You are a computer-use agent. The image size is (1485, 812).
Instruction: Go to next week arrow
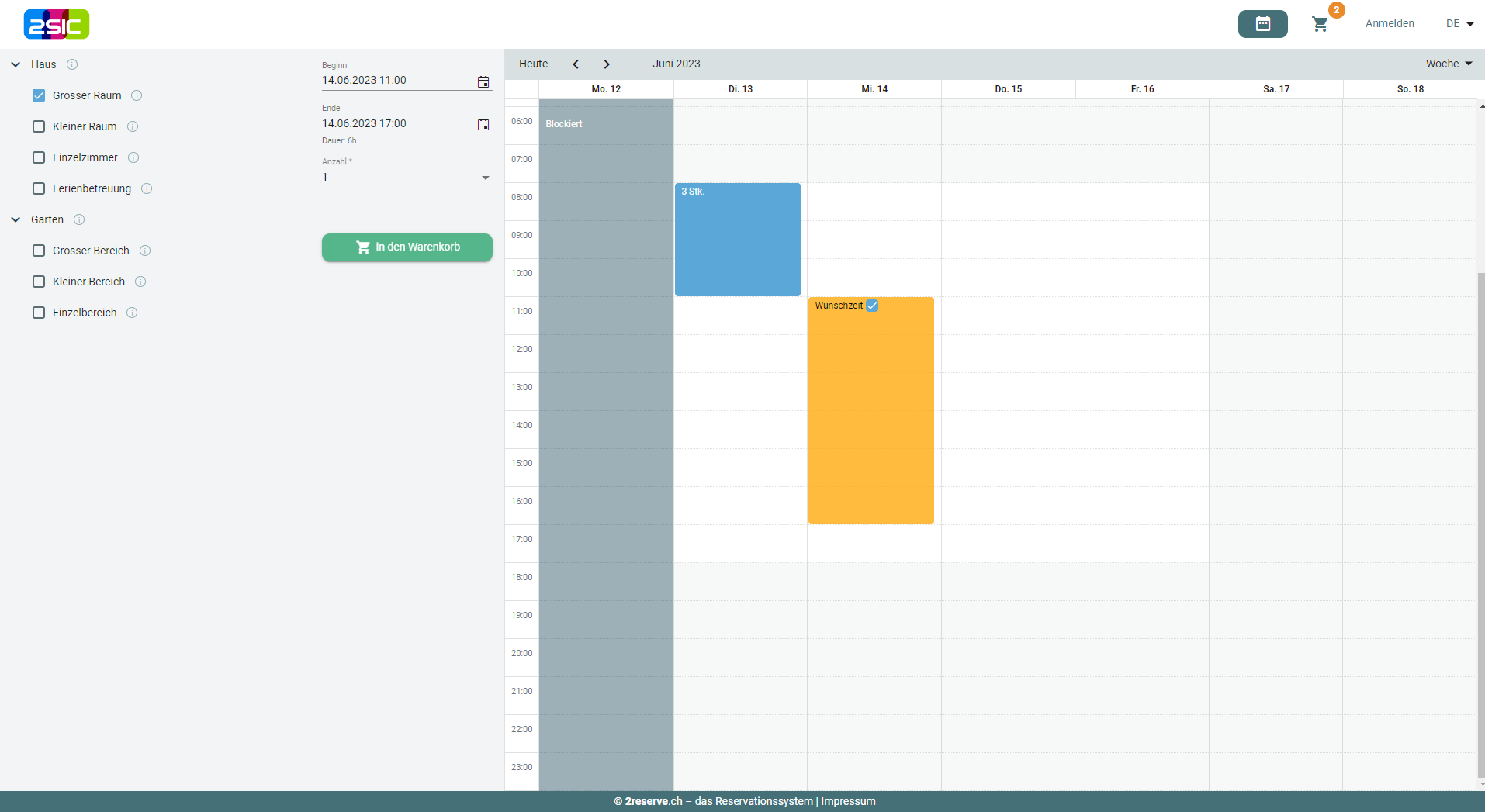click(x=607, y=64)
